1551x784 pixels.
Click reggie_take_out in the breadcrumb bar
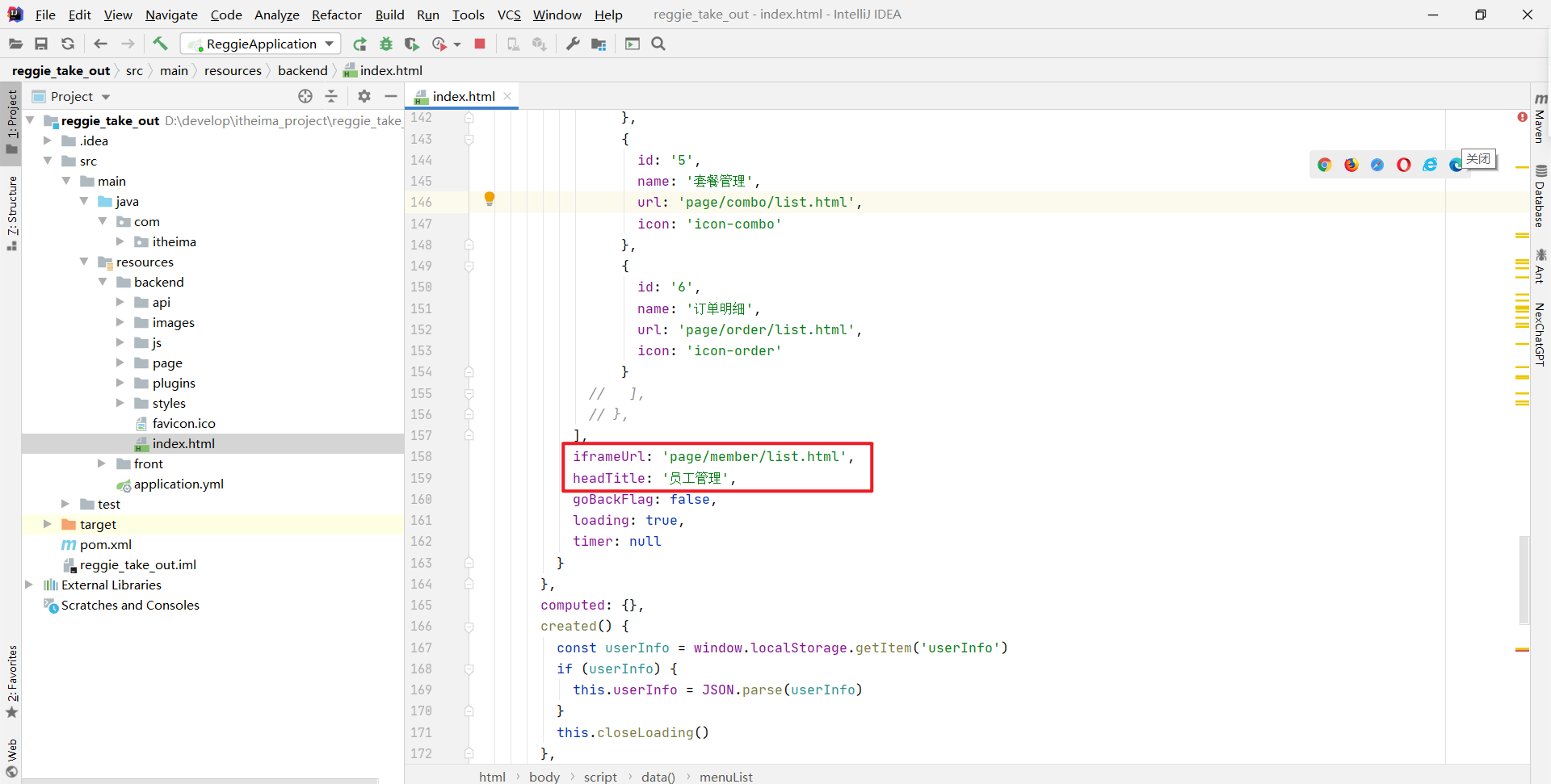(61, 71)
